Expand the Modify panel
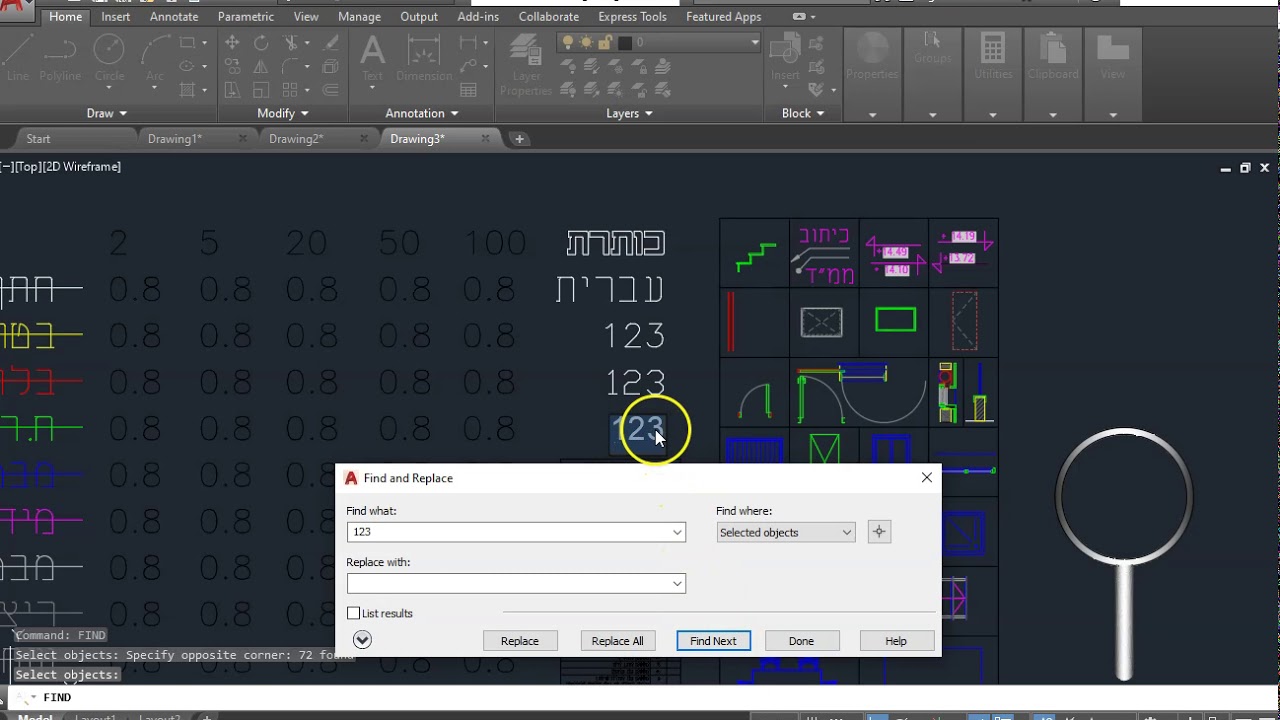Viewport: 1280px width, 720px height. point(283,113)
